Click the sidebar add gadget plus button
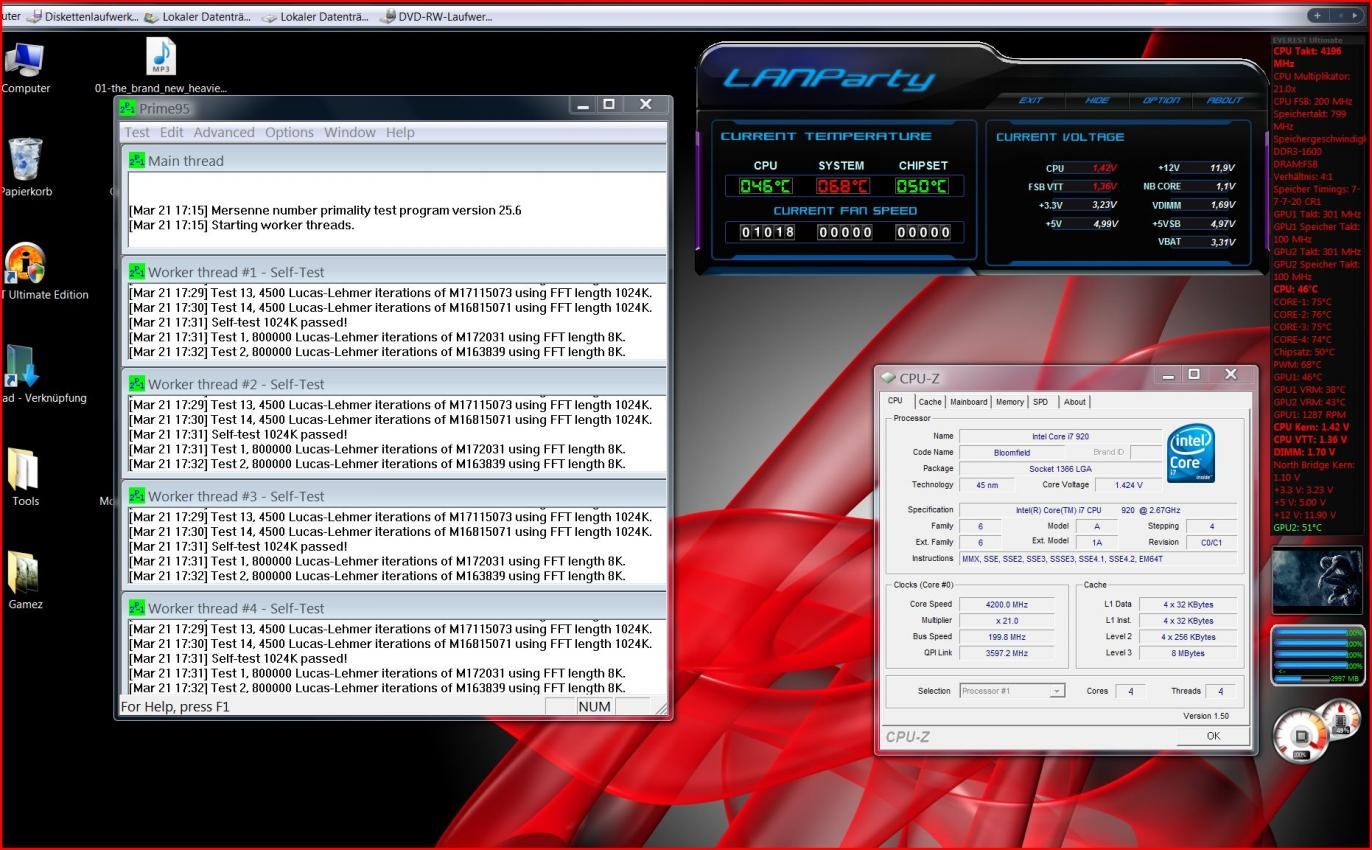The width and height of the screenshot is (1372, 850). (x=1317, y=15)
